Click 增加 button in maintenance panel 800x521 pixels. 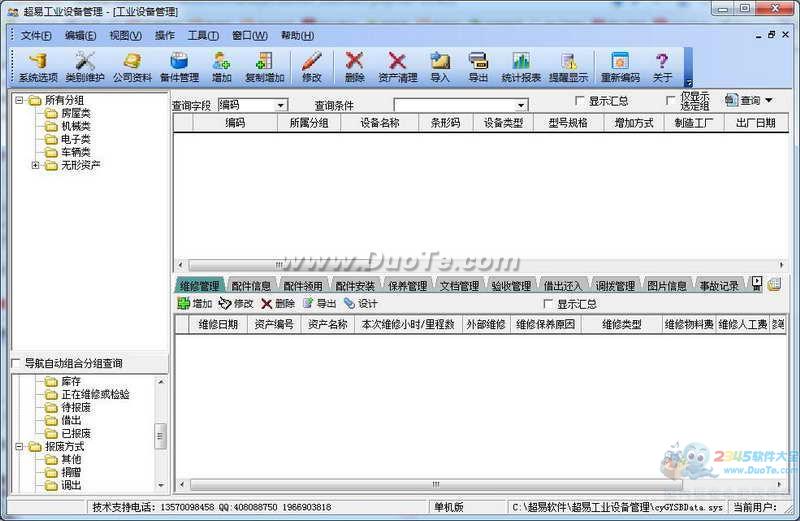(194, 304)
